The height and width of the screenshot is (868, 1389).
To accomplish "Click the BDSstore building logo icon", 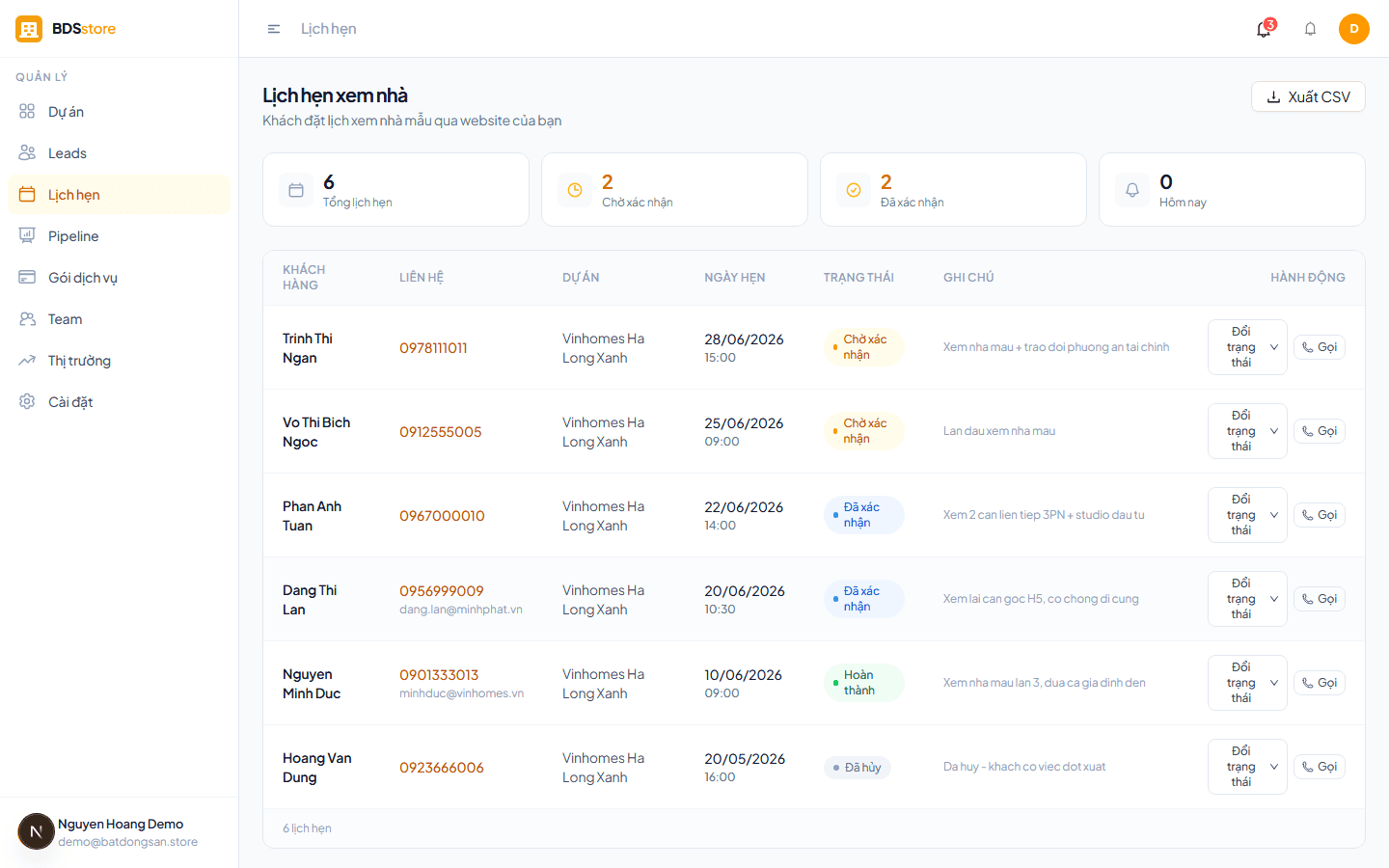I will tap(29, 29).
